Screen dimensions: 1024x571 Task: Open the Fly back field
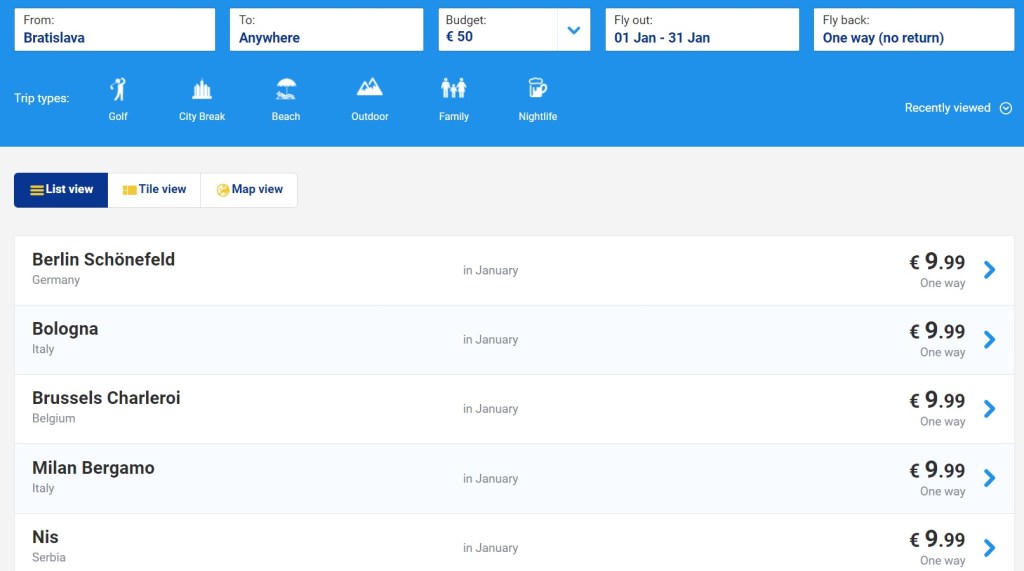coord(914,29)
